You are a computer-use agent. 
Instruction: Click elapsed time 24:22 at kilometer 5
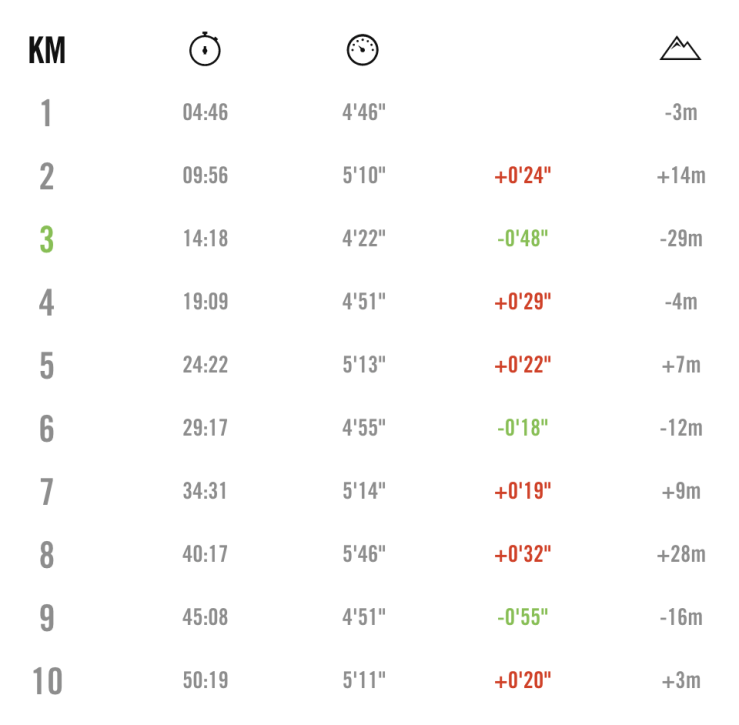205,365
